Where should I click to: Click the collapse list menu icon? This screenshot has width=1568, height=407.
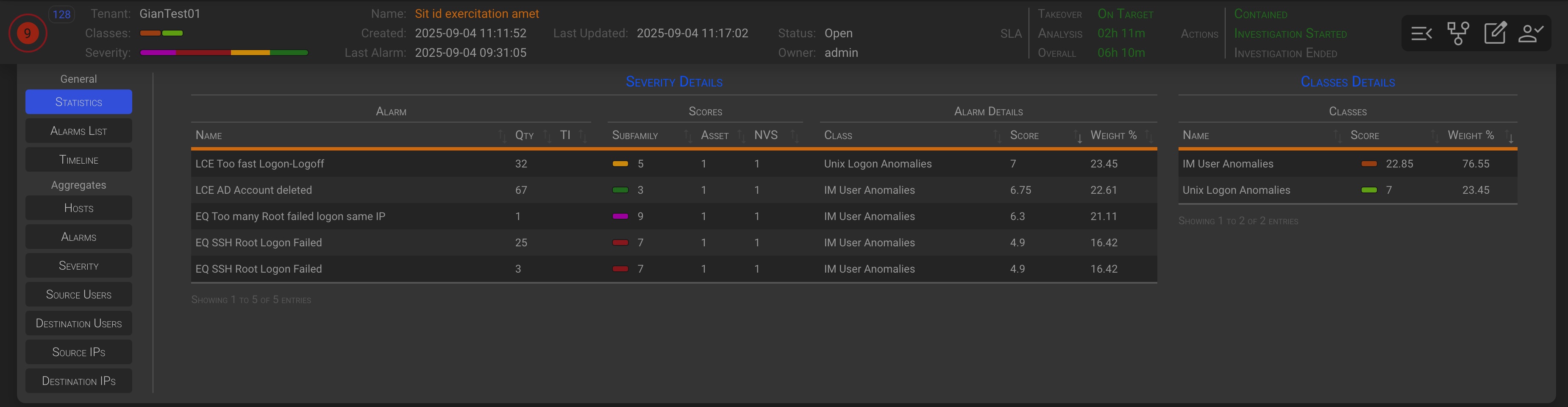click(1421, 33)
